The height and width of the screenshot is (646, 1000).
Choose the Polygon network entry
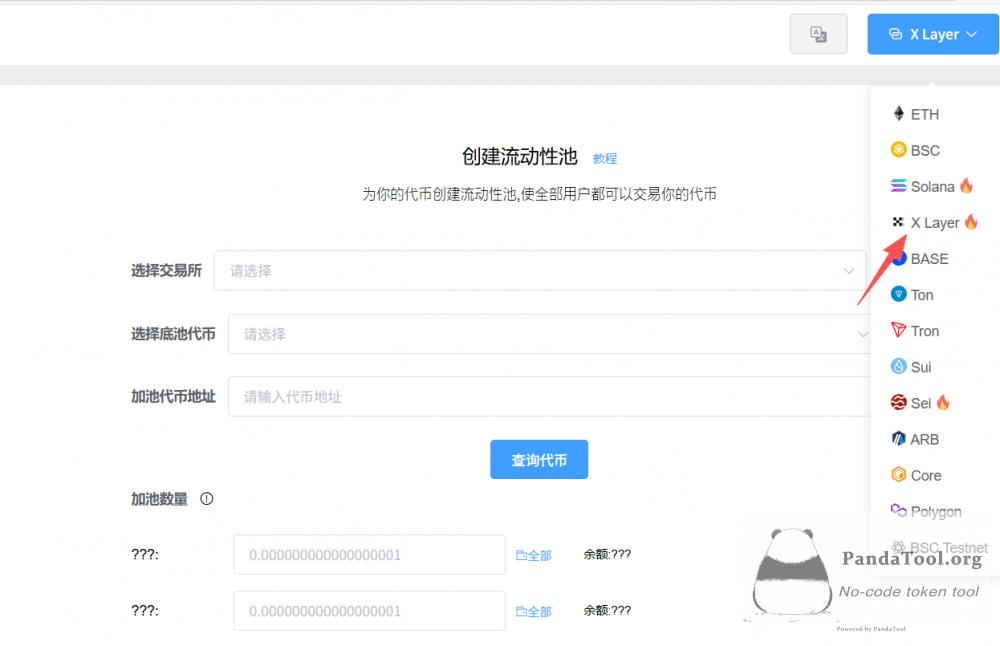[x=934, y=511]
